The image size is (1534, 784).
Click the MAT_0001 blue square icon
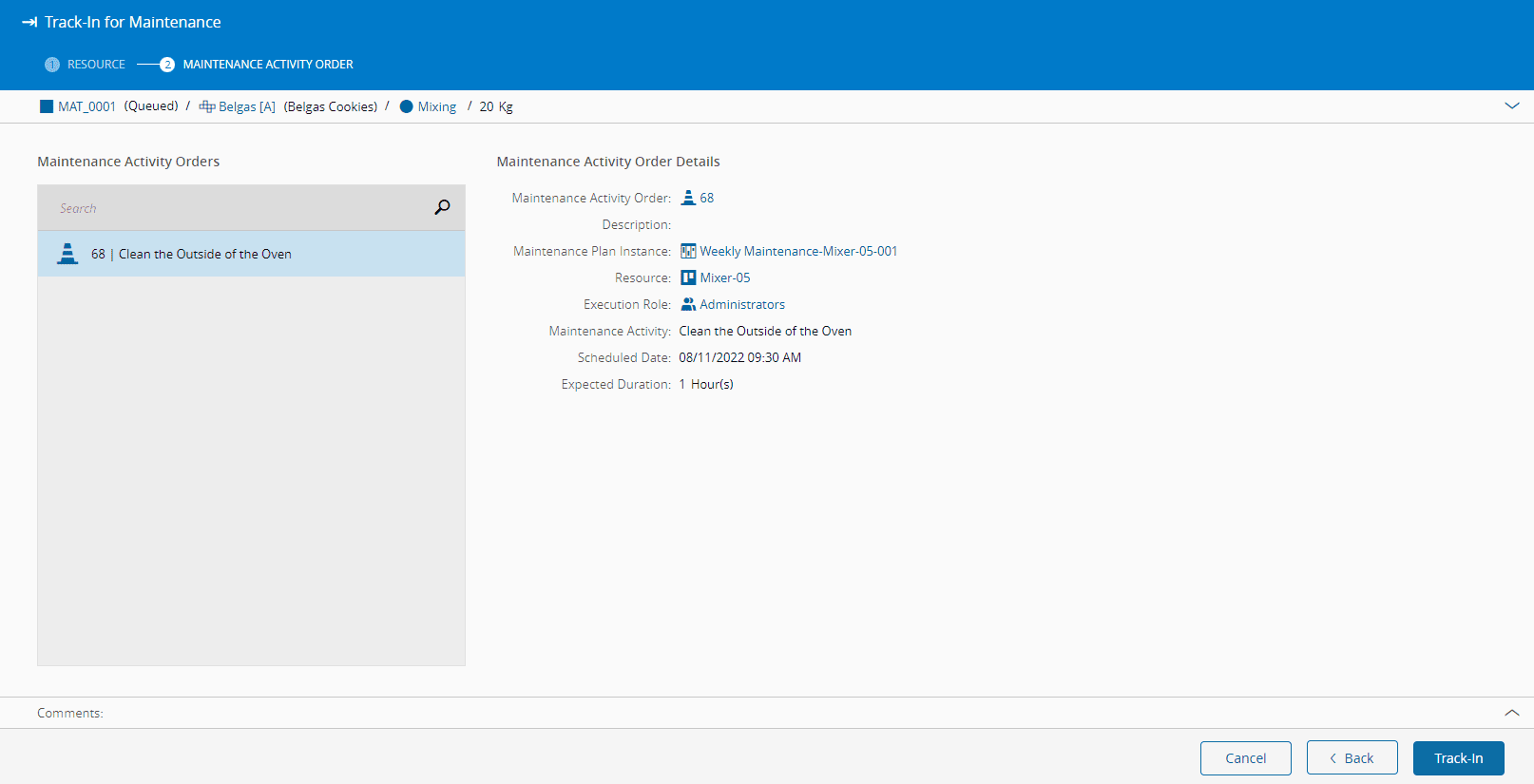click(x=47, y=106)
